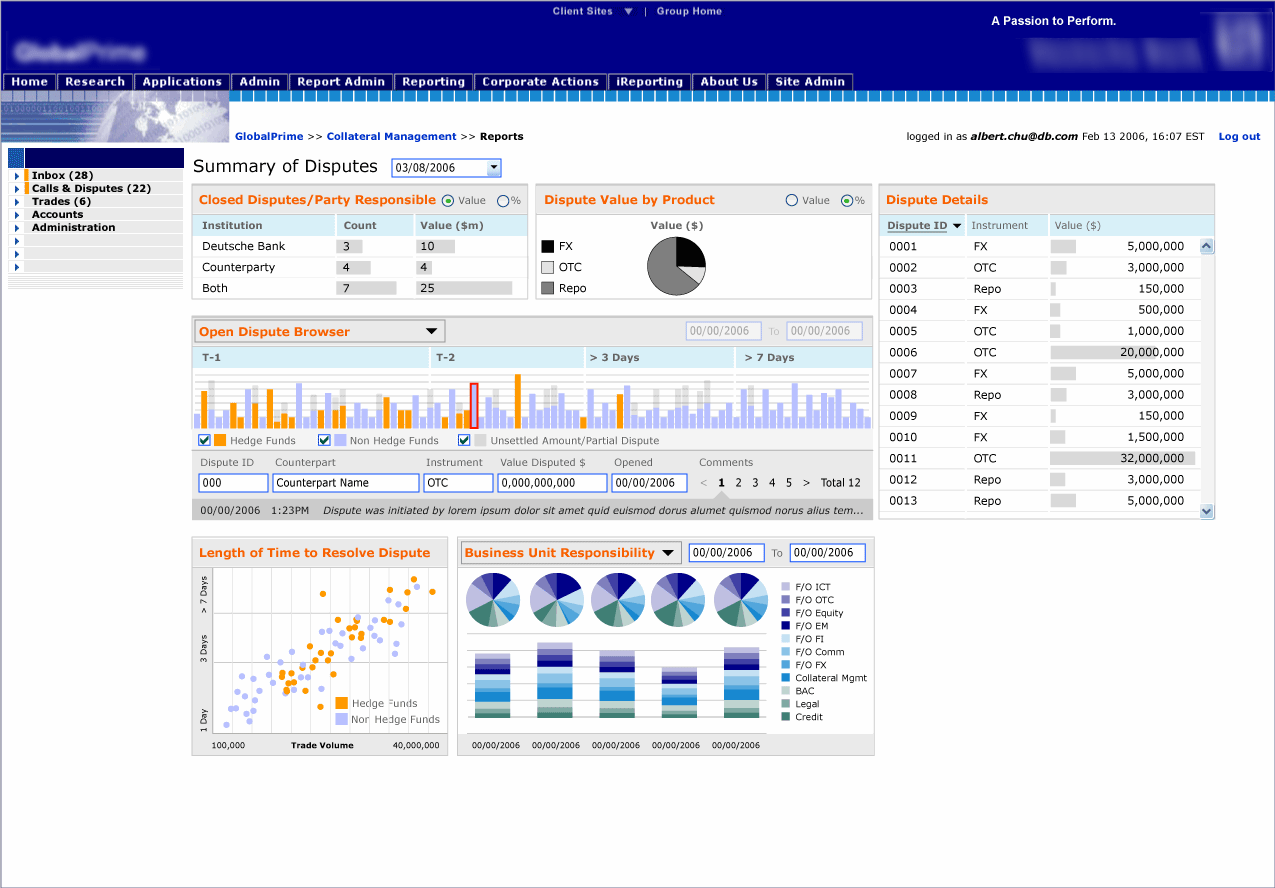Open the Site Admin tab
The height and width of the screenshot is (888, 1275).
point(810,82)
